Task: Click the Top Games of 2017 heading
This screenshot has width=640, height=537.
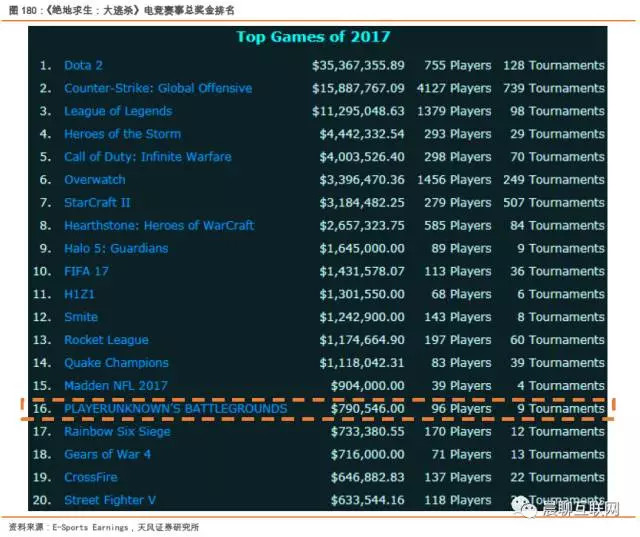Action: [313, 37]
